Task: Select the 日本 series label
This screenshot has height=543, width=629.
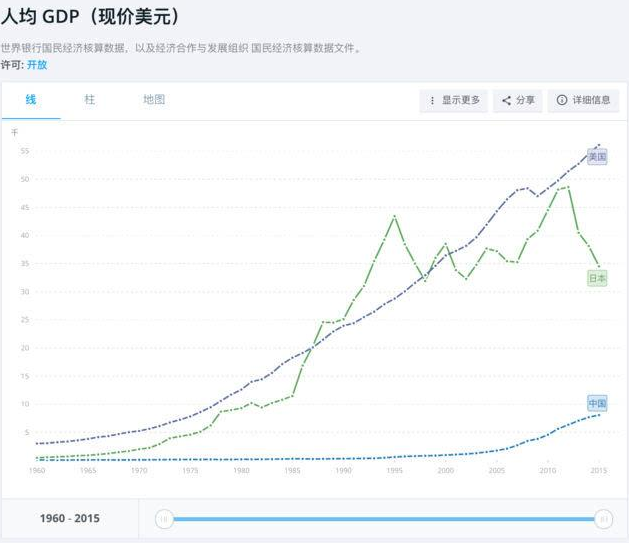Action: click(x=597, y=278)
